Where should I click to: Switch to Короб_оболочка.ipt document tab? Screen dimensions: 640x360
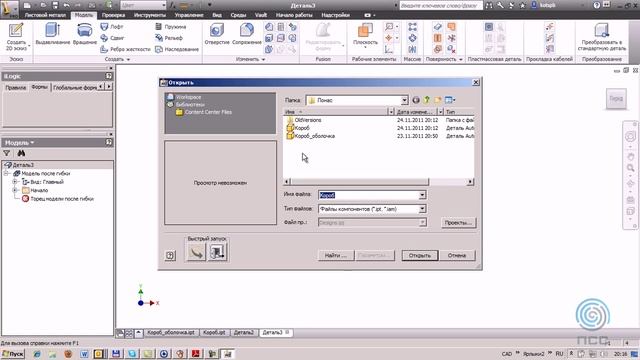coord(171,333)
